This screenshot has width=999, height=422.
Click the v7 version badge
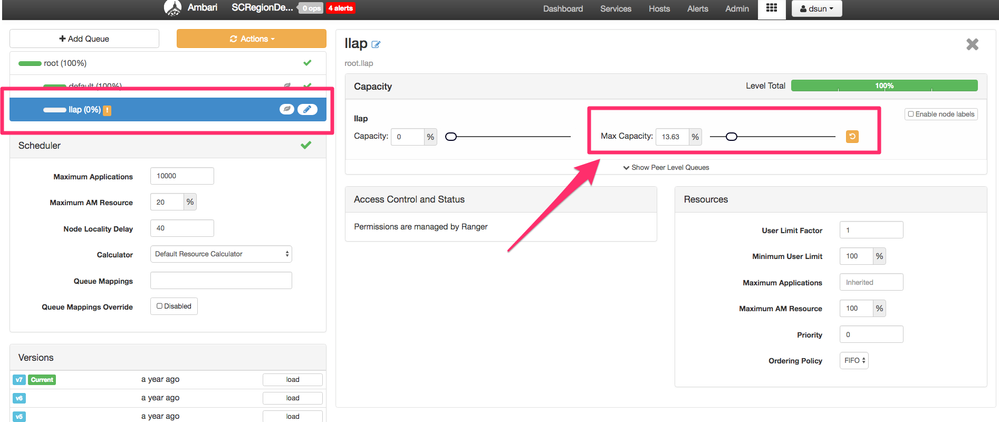pos(18,380)
